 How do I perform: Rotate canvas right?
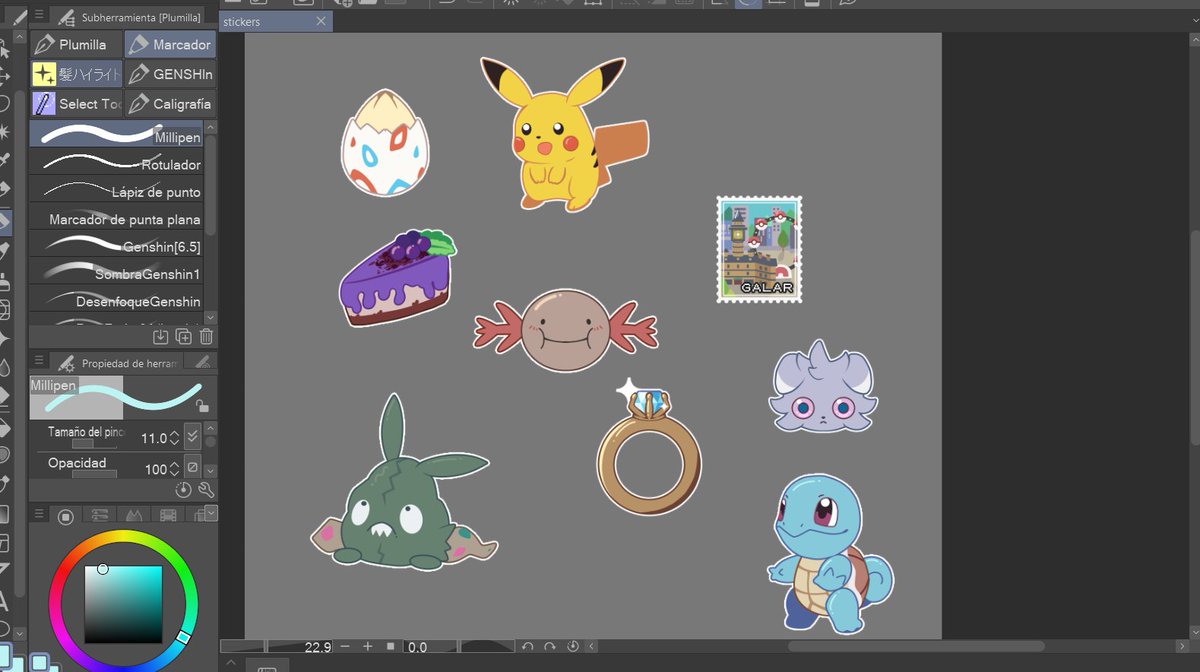[550, 647]
